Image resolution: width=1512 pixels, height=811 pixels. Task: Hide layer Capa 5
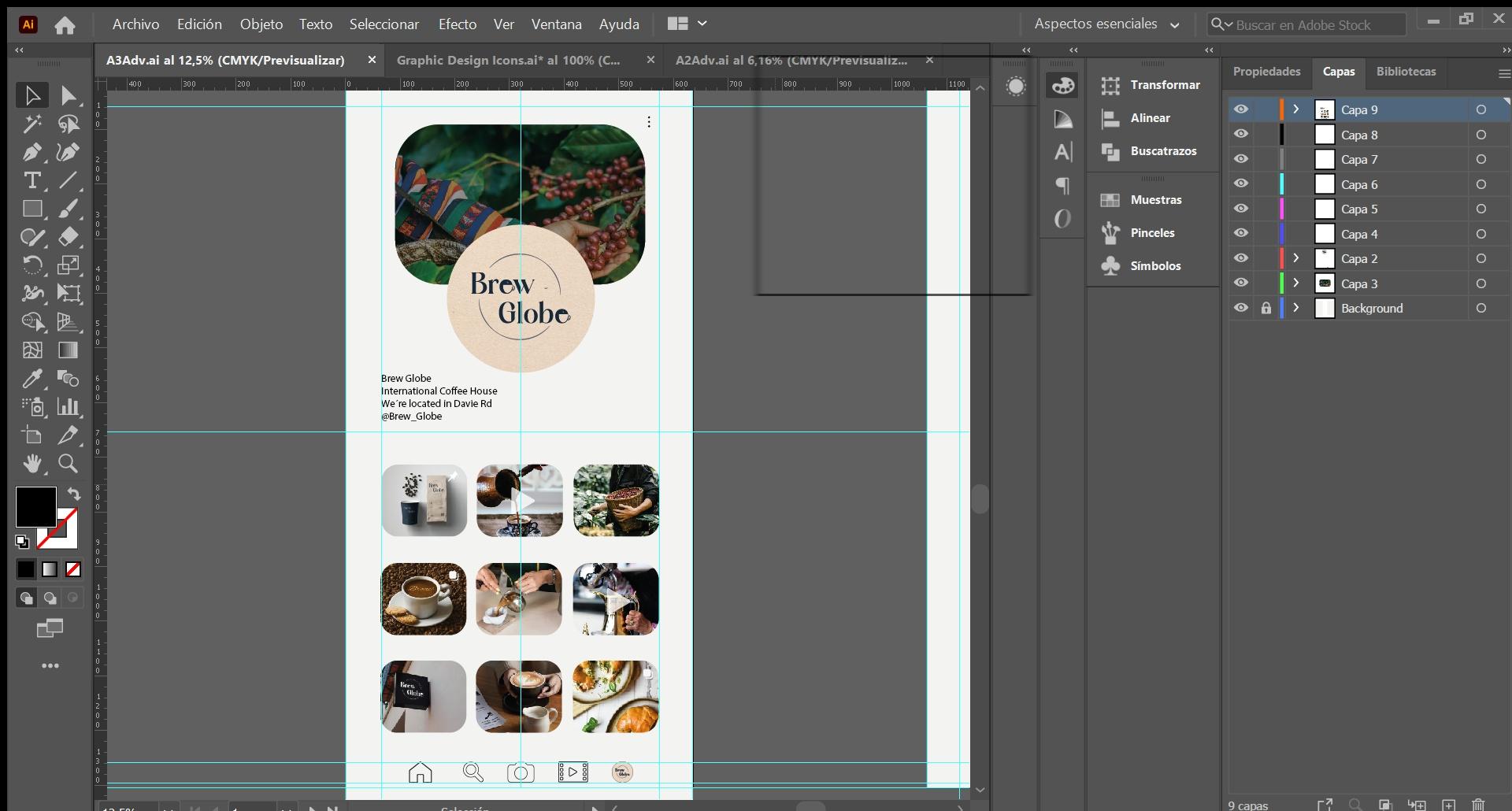[1241, 209]
